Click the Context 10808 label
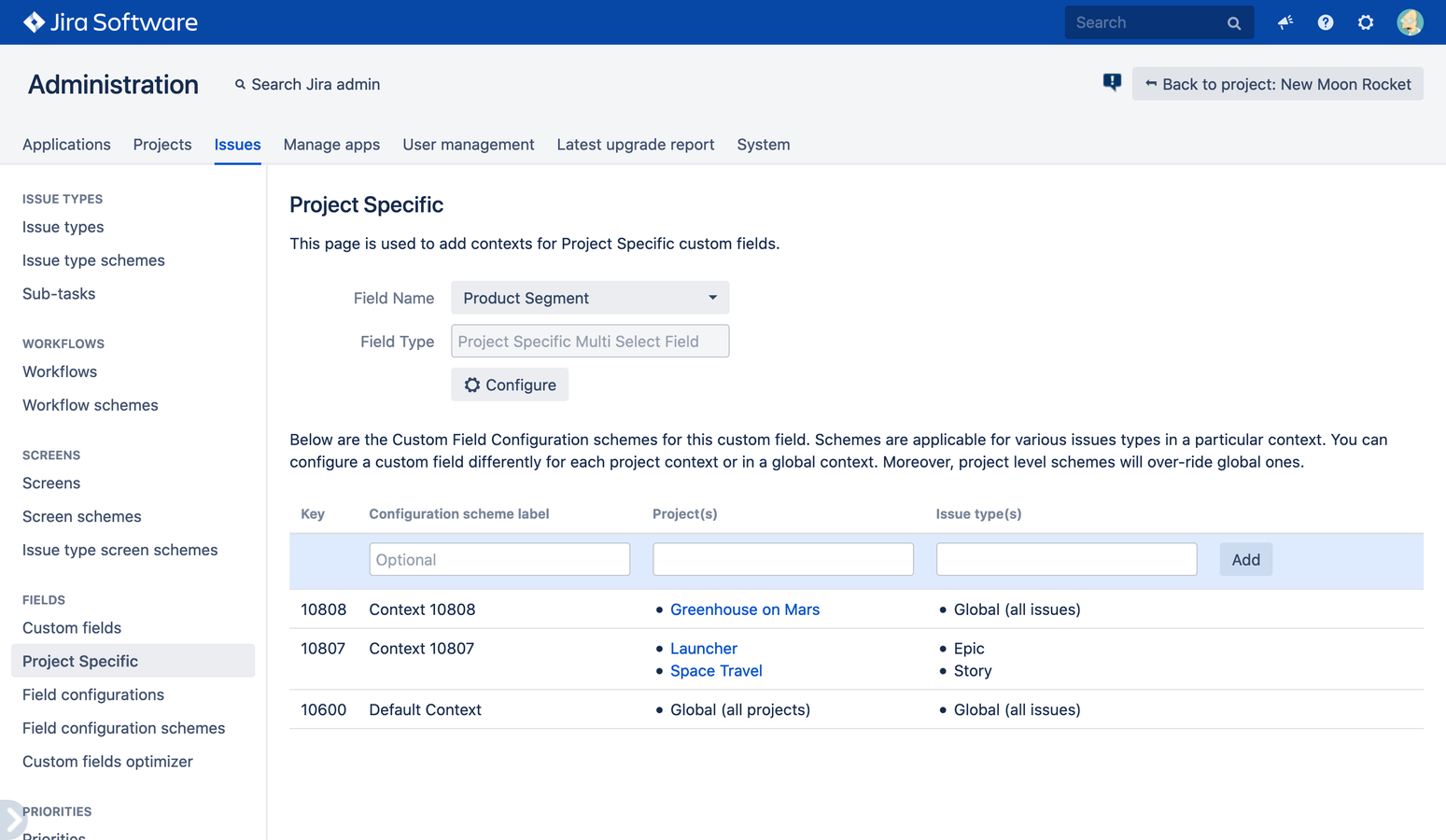Screen dimensions: 1446x840 [422, 609]
